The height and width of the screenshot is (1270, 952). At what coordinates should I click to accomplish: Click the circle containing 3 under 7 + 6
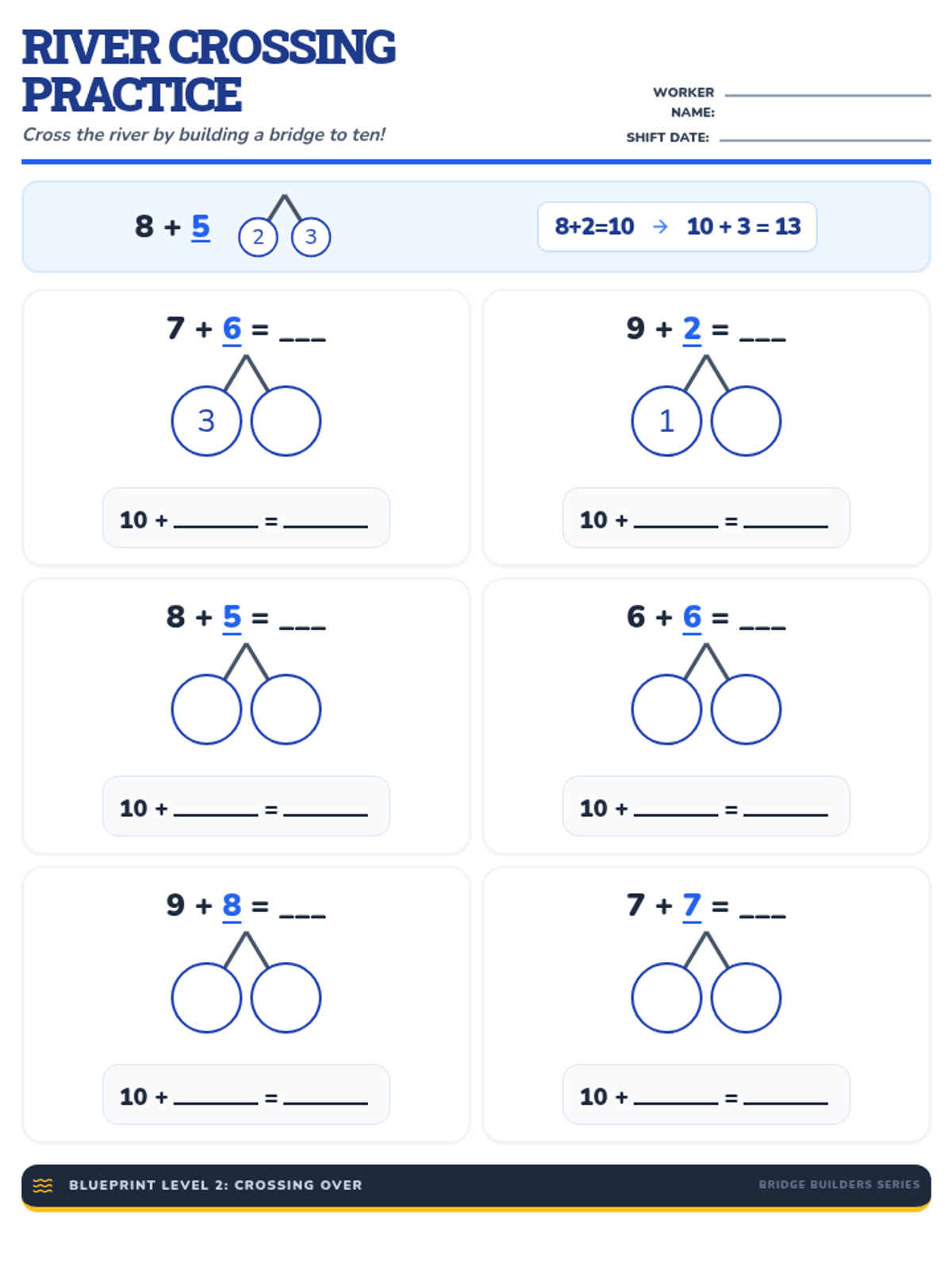206,421
